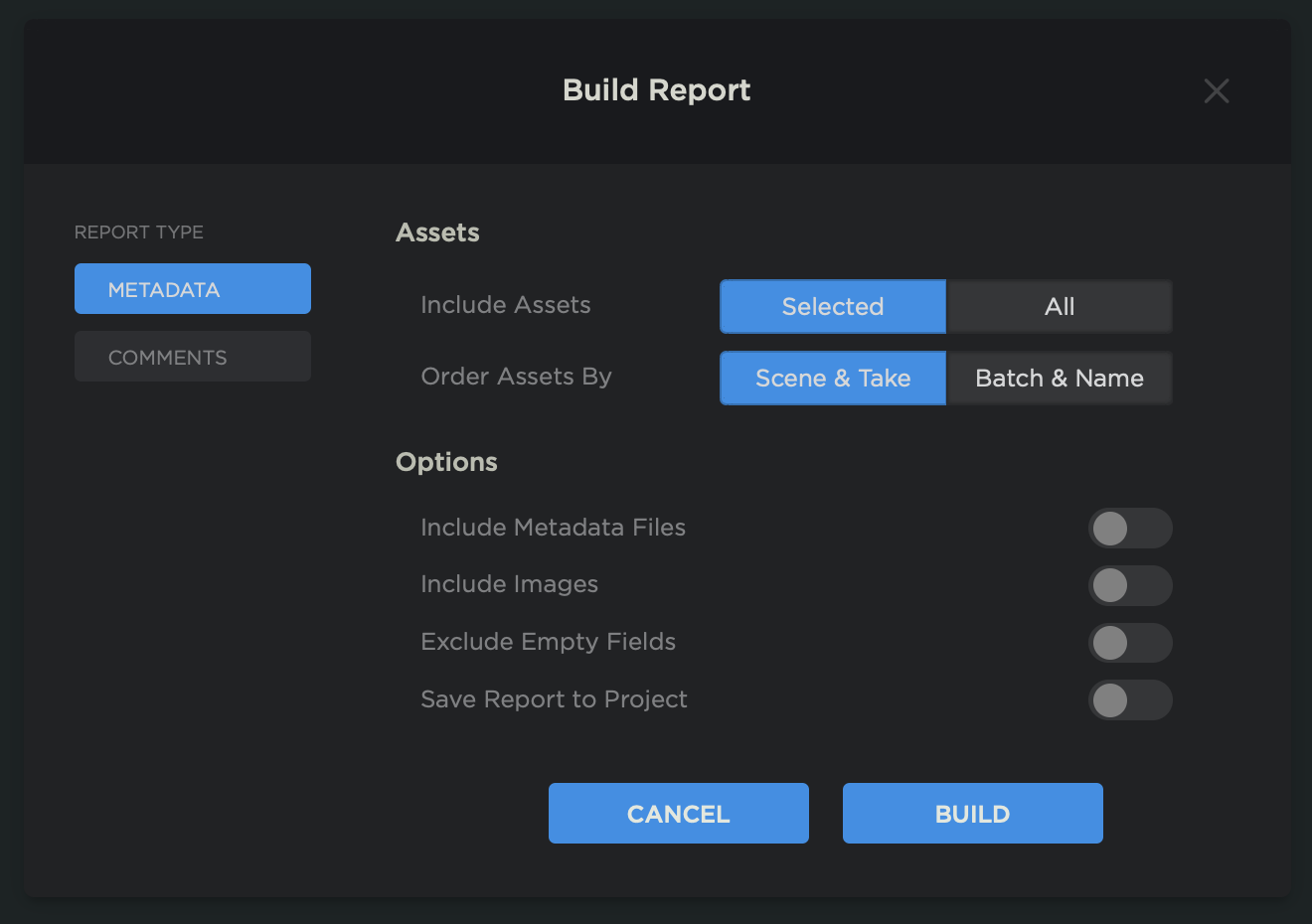Viewport: 1312px width, 924px height.
Task: Order assets by Scene & Take
Action: (x=833, y=378)
